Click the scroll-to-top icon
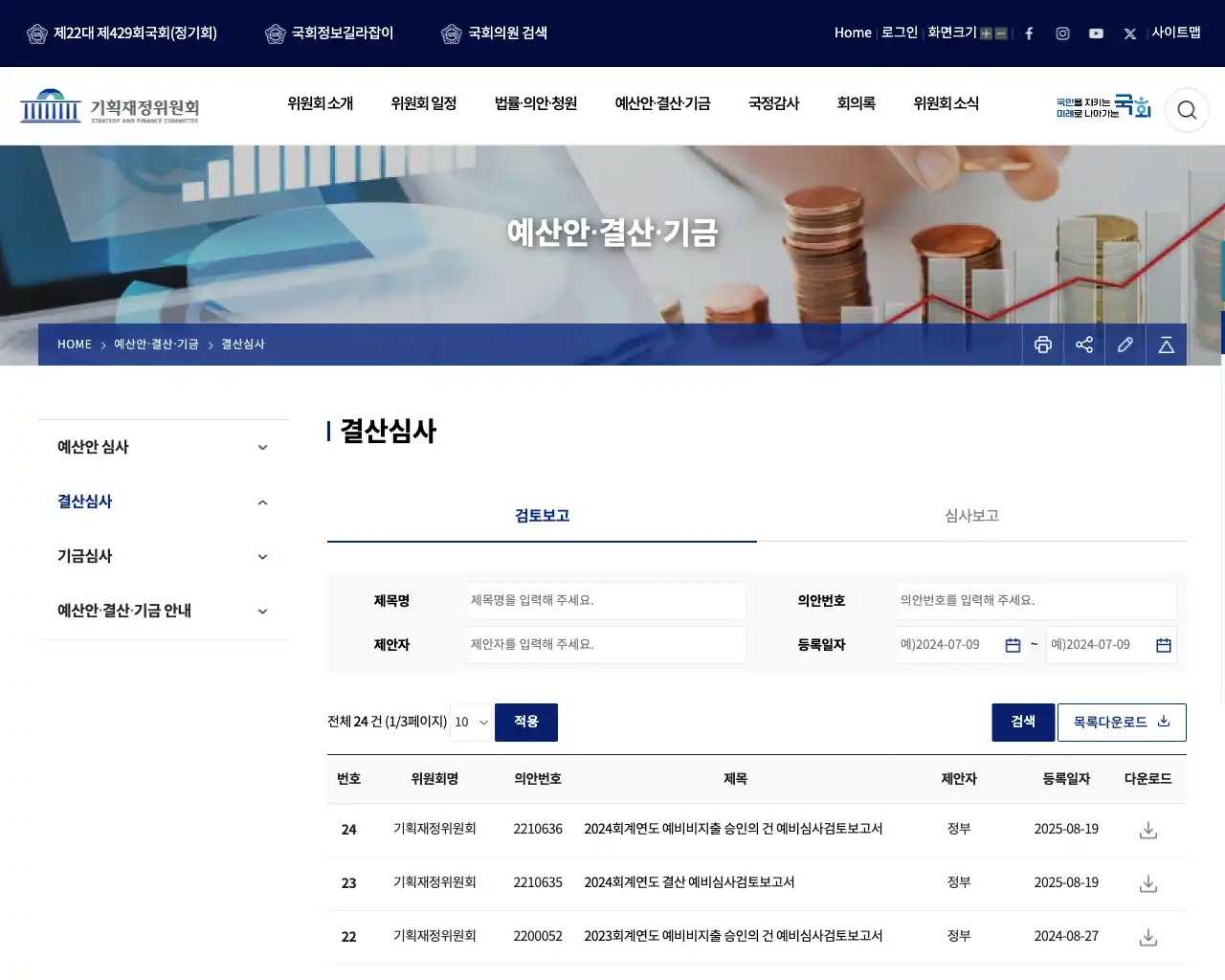1225x980 pixels. (1167, 345)
